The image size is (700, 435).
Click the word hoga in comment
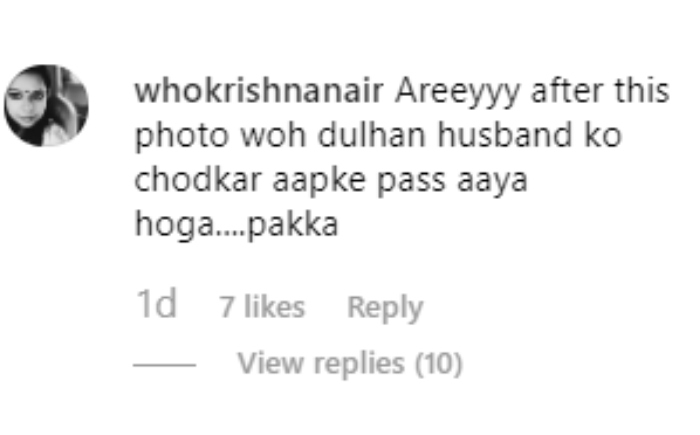click(x=175, y=226)
